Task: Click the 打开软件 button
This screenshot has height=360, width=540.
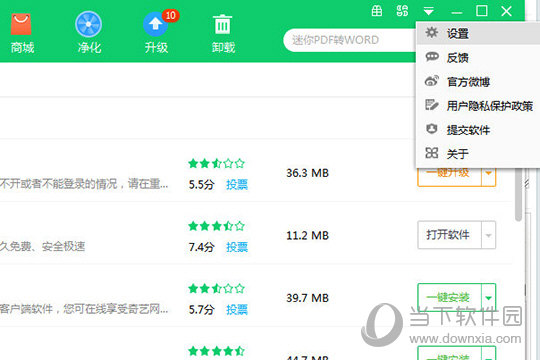Action: pos(449,235)
